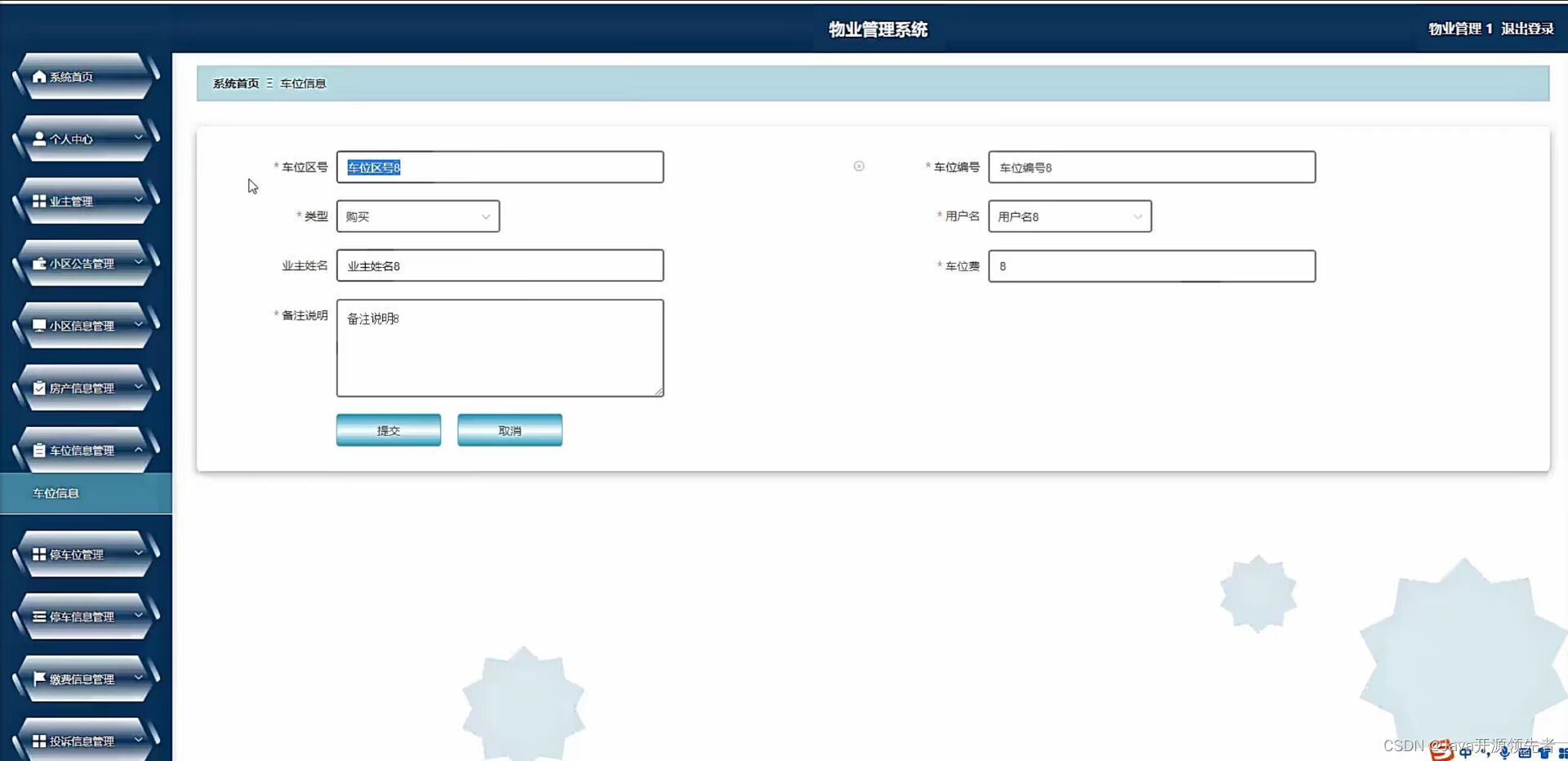Expand the 投诉信息管理 menu chevron
Screen dimensions: 1568x761
click(x=138, y=740)
